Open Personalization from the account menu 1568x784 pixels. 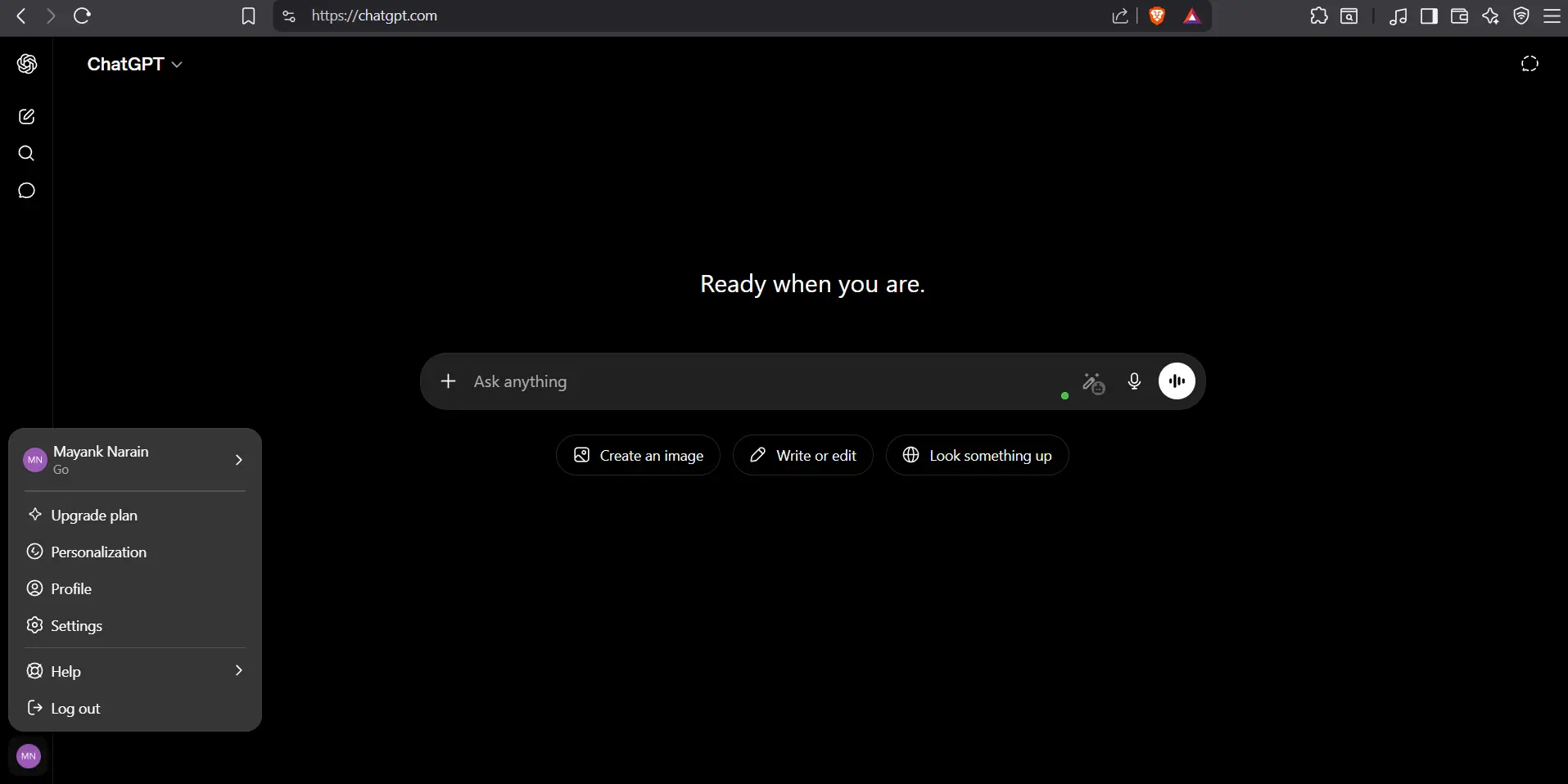pos(135,552)
